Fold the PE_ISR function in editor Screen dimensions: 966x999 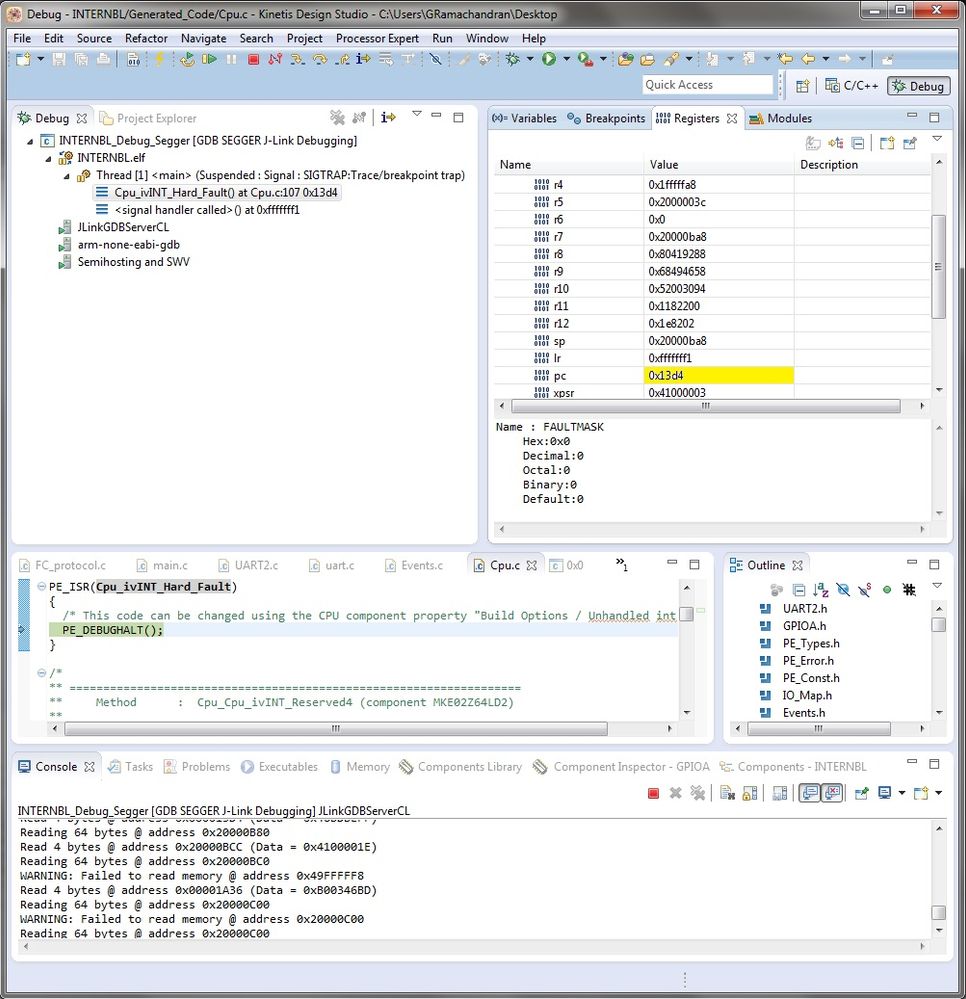[x=41, y=587]
